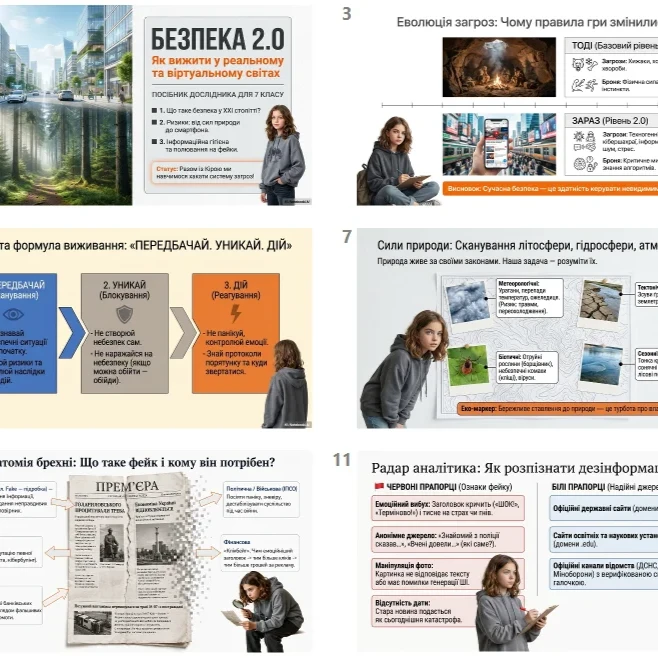
Task: Click the 'ТОДІ (Базовий рівень)' heading
Action: click(615, 45)
